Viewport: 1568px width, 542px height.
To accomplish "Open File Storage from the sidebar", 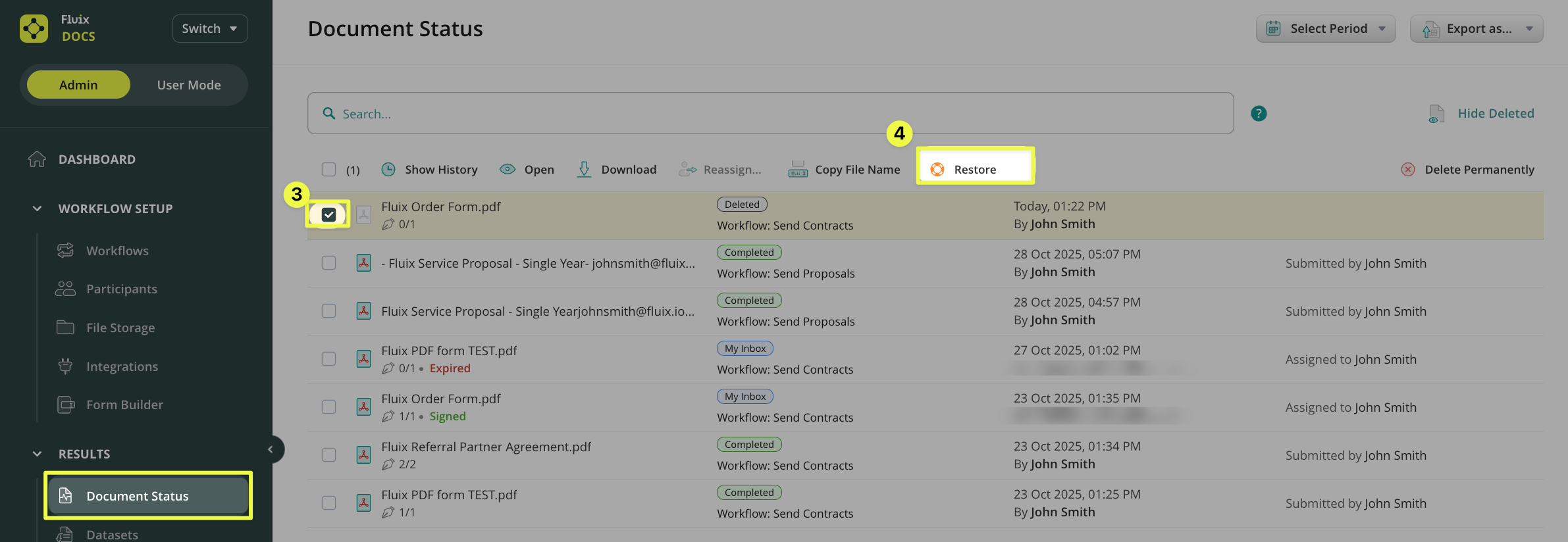I will (120, 328).
